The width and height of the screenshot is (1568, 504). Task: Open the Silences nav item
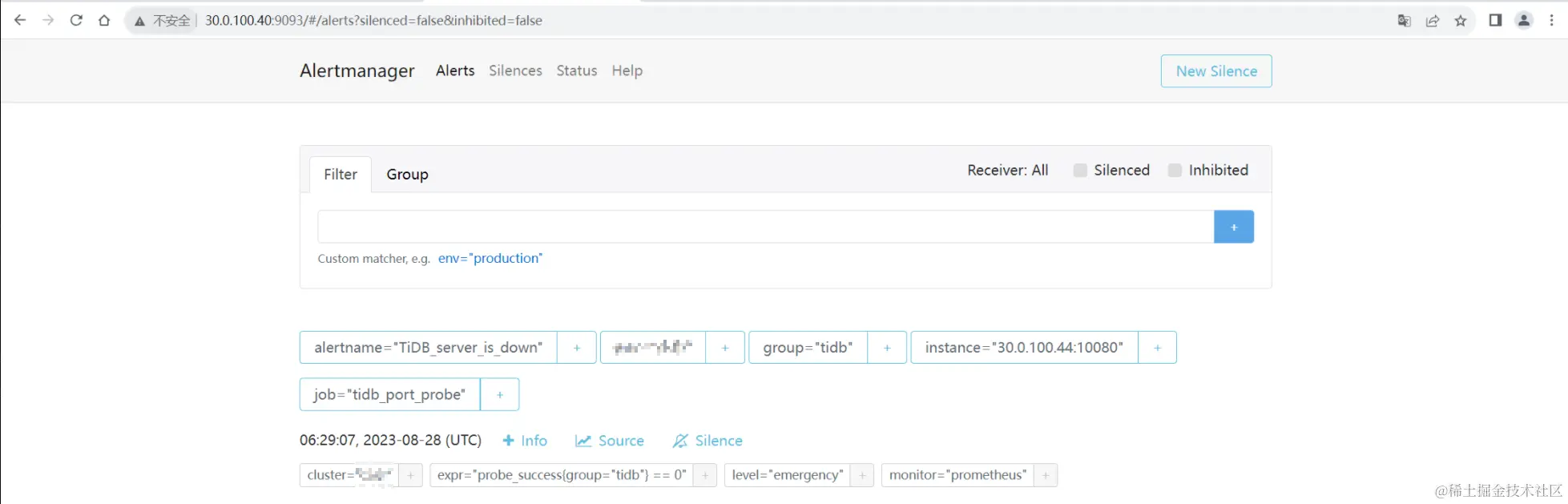[x=515, y=71]
